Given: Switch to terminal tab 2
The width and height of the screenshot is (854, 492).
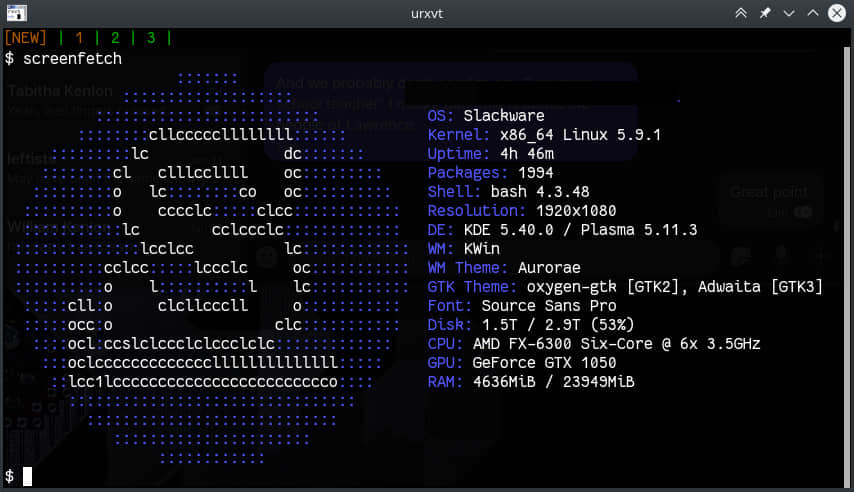Looking at the screenshot, I should click(x=115, y=38).
